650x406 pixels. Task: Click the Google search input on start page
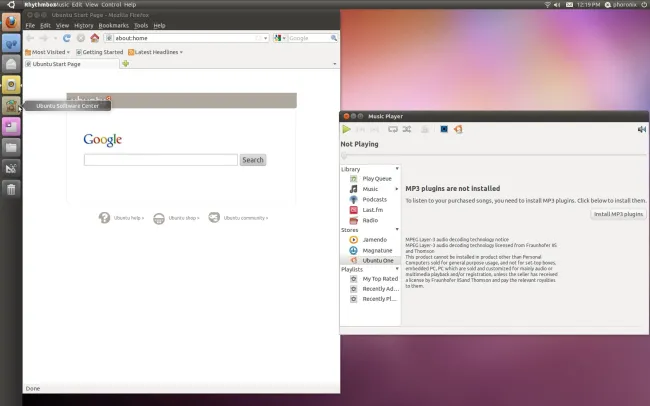161,160
